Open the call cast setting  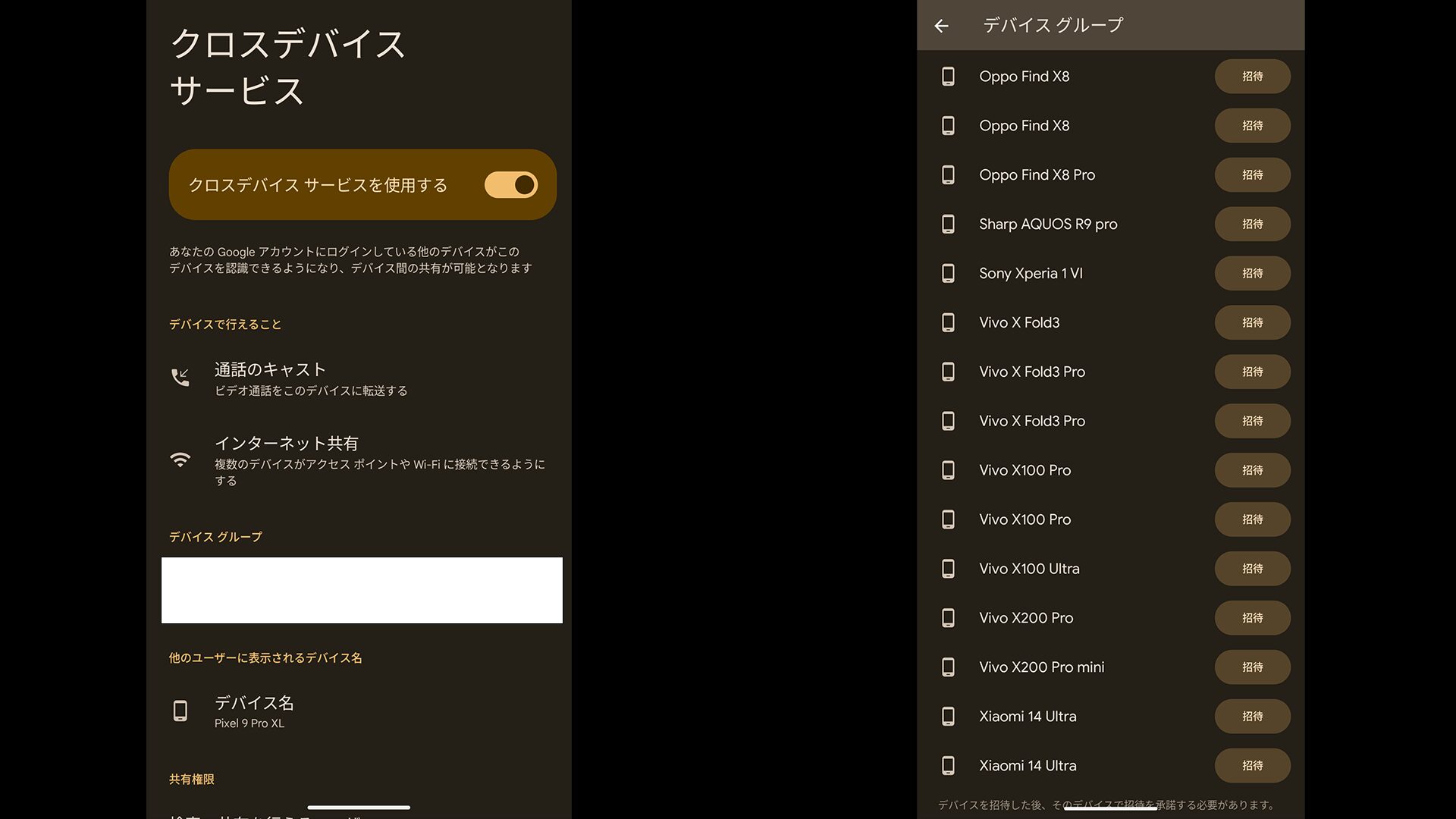click(x=311, y=378)
